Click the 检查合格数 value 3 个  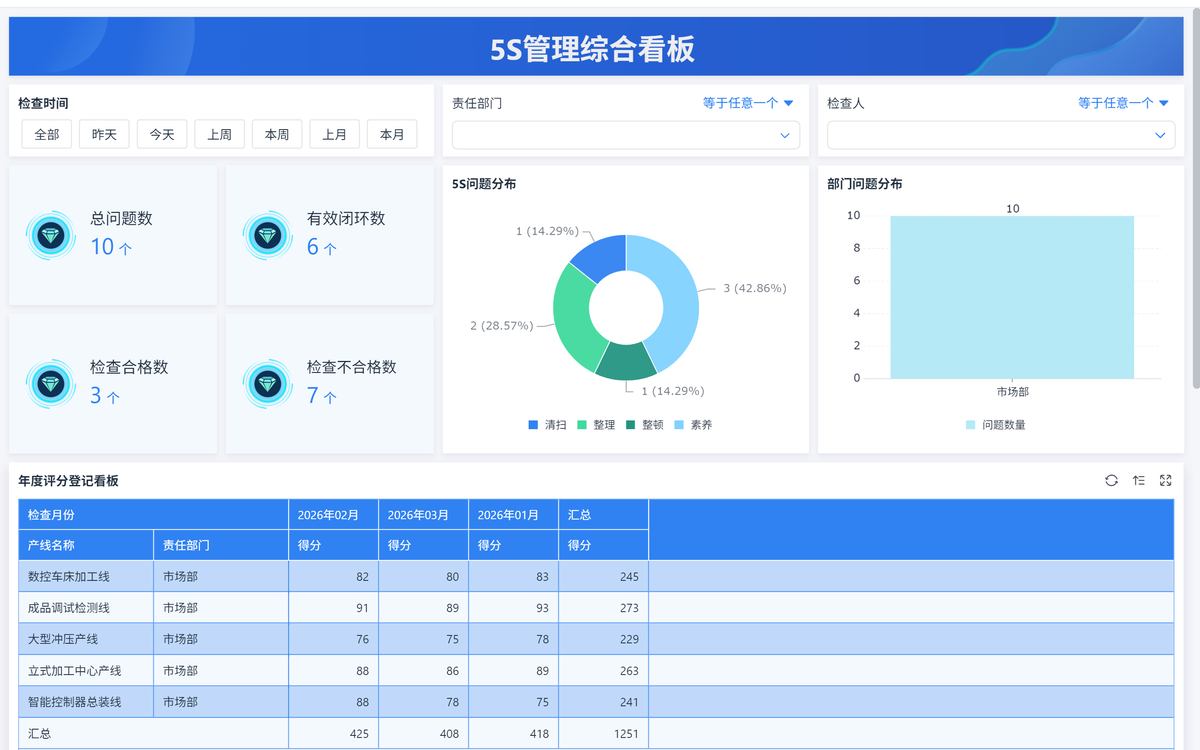point(105,396)
